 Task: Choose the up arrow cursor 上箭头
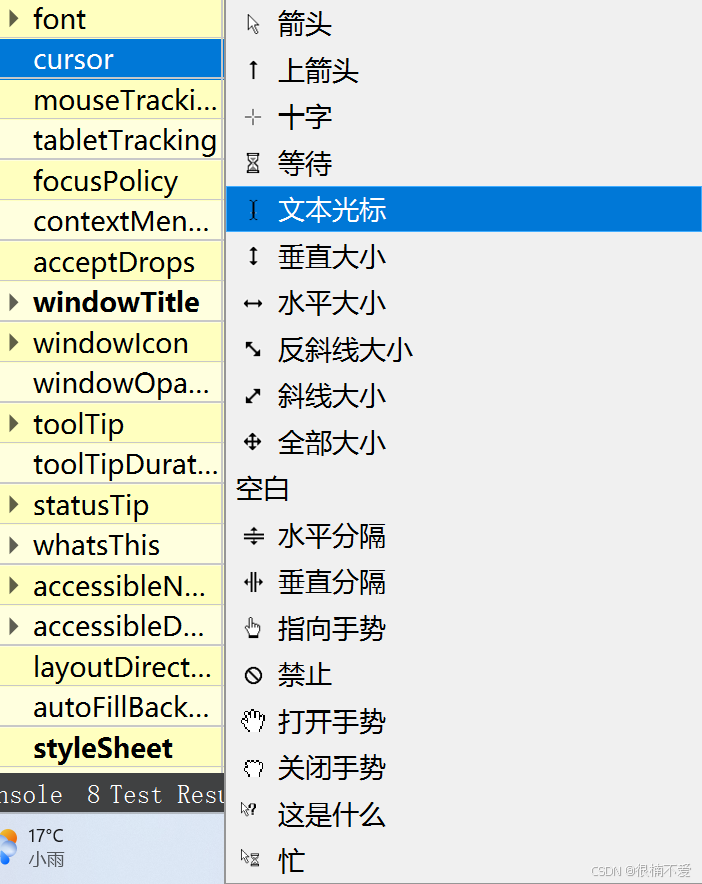coord(253,70)
